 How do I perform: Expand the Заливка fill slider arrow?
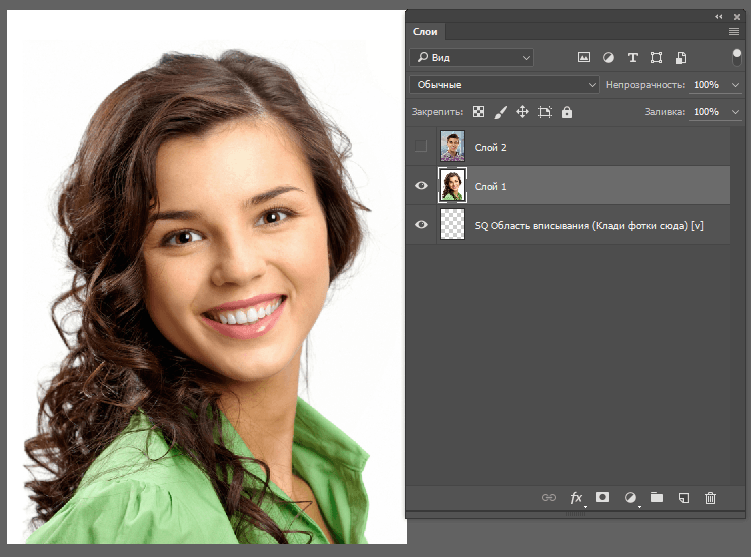(x=735, y=112)
